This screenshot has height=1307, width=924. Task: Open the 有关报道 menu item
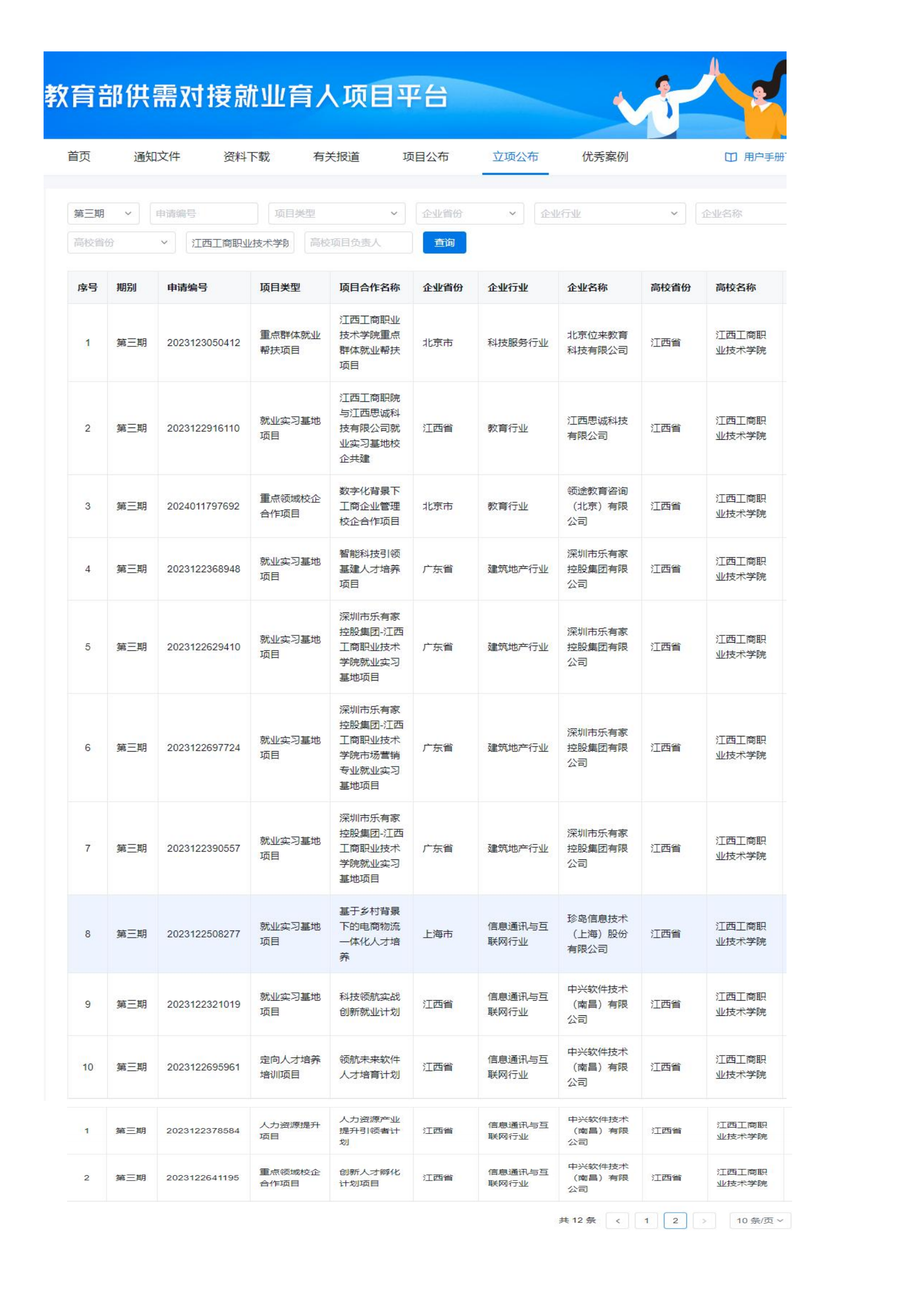(336, 156)
